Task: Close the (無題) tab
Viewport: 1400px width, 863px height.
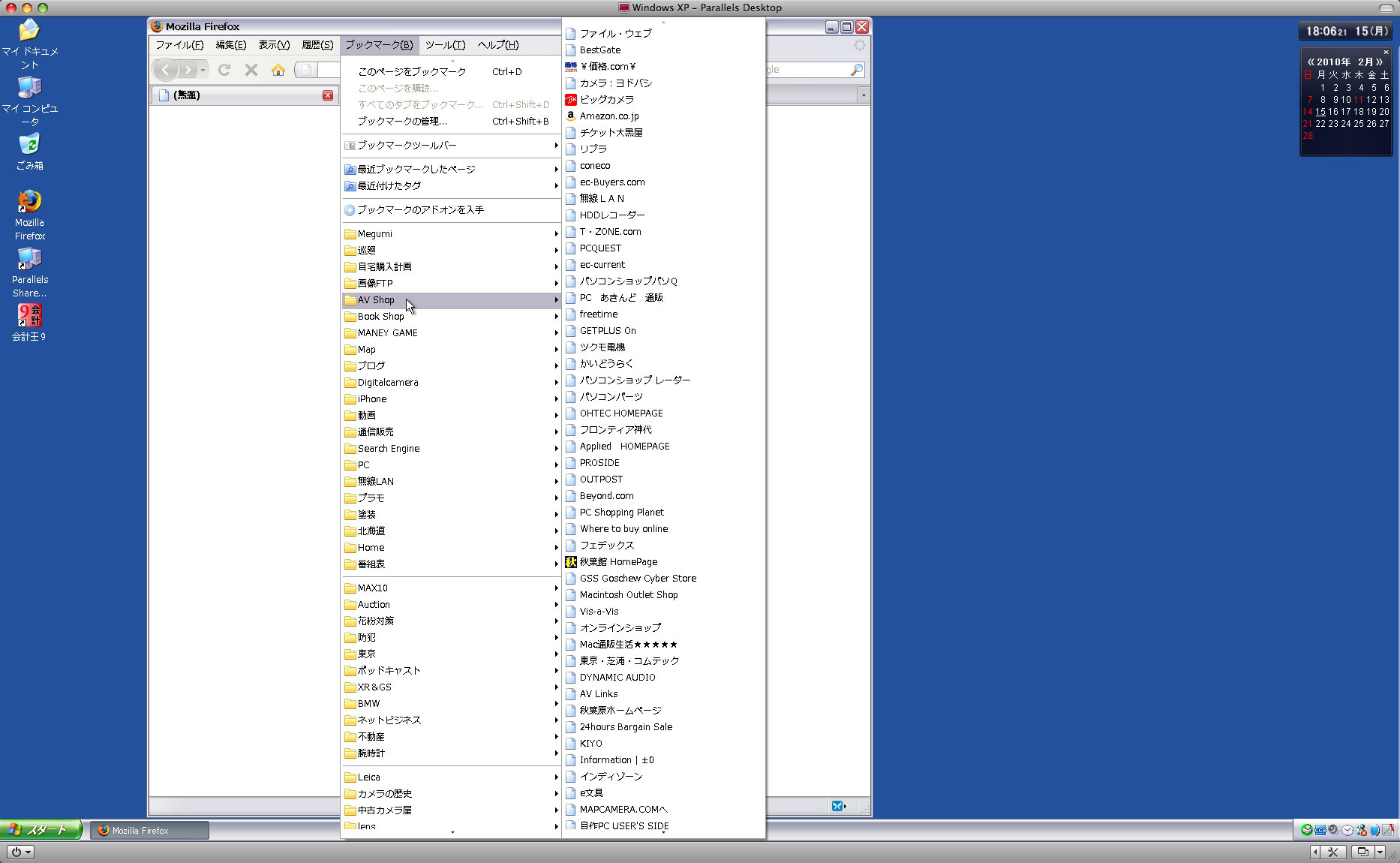Action: click(x=328, y=95)
